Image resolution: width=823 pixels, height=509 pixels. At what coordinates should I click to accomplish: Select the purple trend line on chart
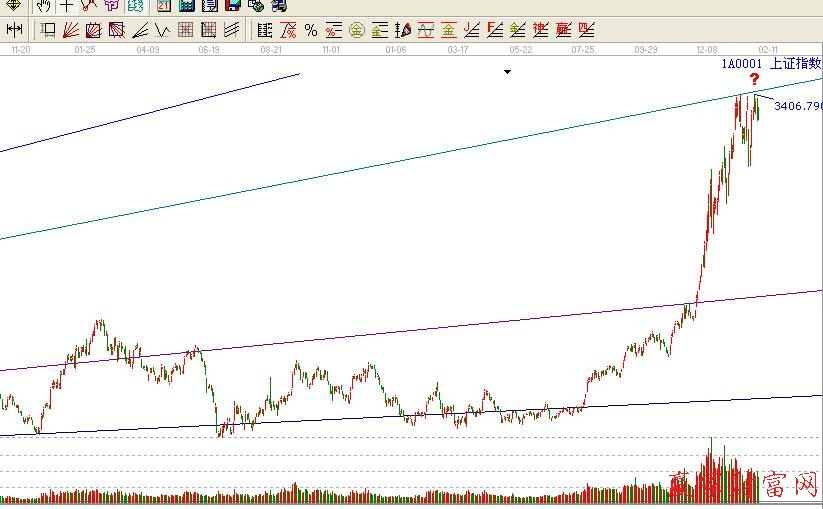click(x=400, y=332)
